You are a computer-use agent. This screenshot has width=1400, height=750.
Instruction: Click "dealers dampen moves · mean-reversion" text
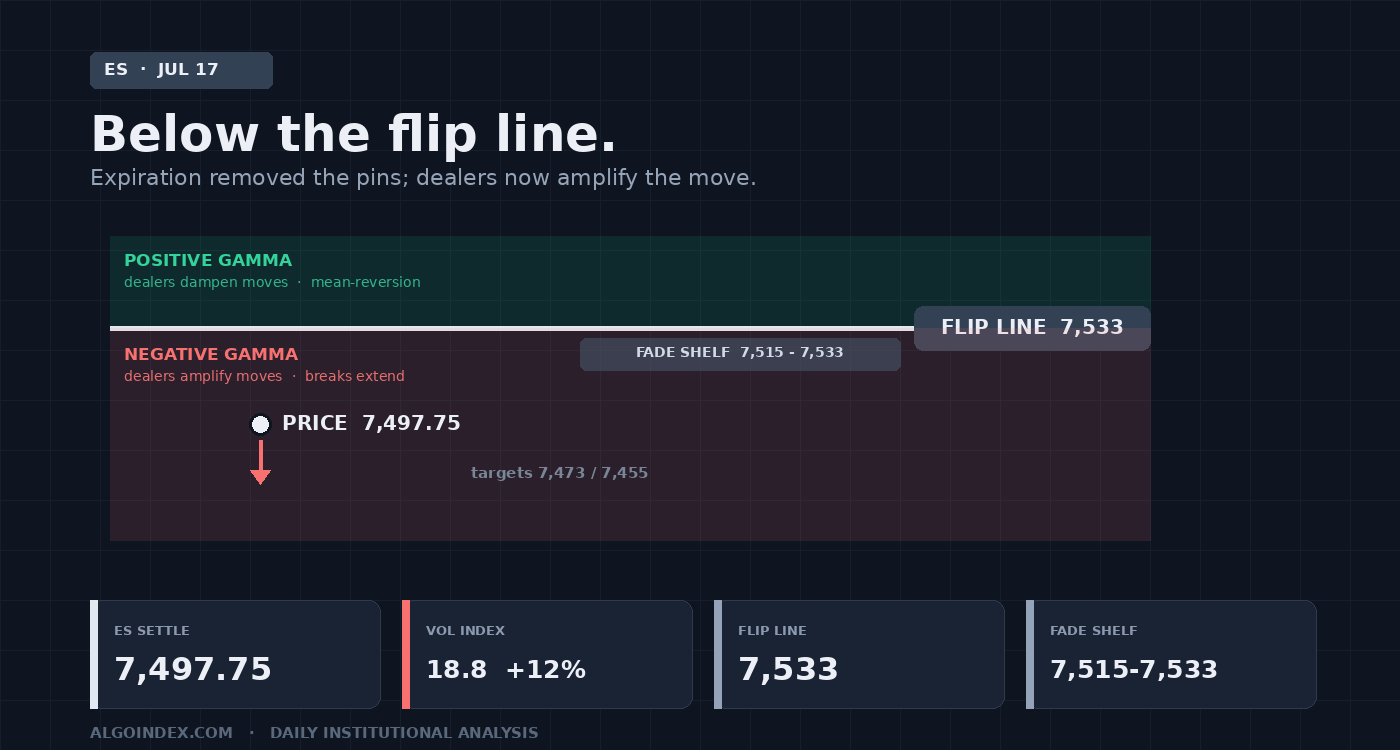point(272,282)
